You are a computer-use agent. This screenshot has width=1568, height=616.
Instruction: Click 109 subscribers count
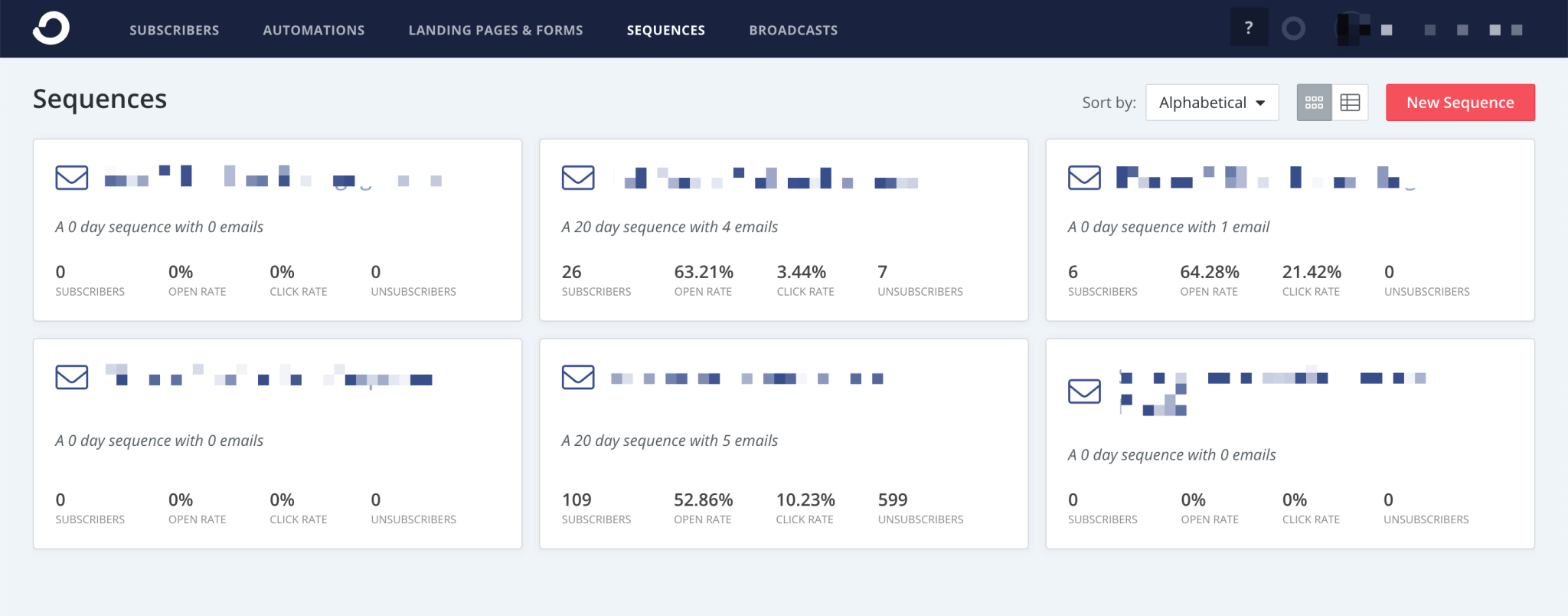[577, 500]
